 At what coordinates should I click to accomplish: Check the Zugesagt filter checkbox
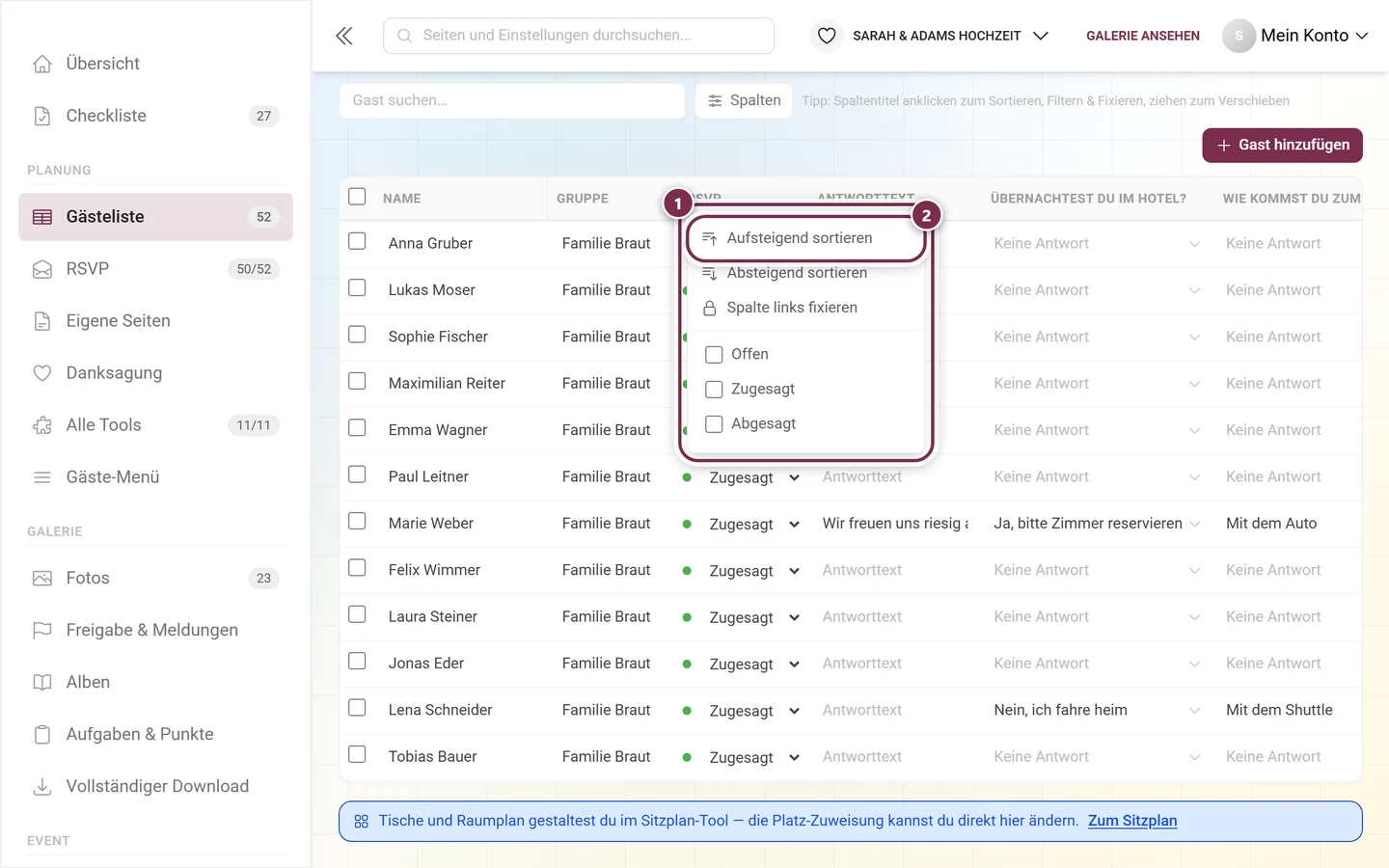pyautogui.click(x=714, y=390)
